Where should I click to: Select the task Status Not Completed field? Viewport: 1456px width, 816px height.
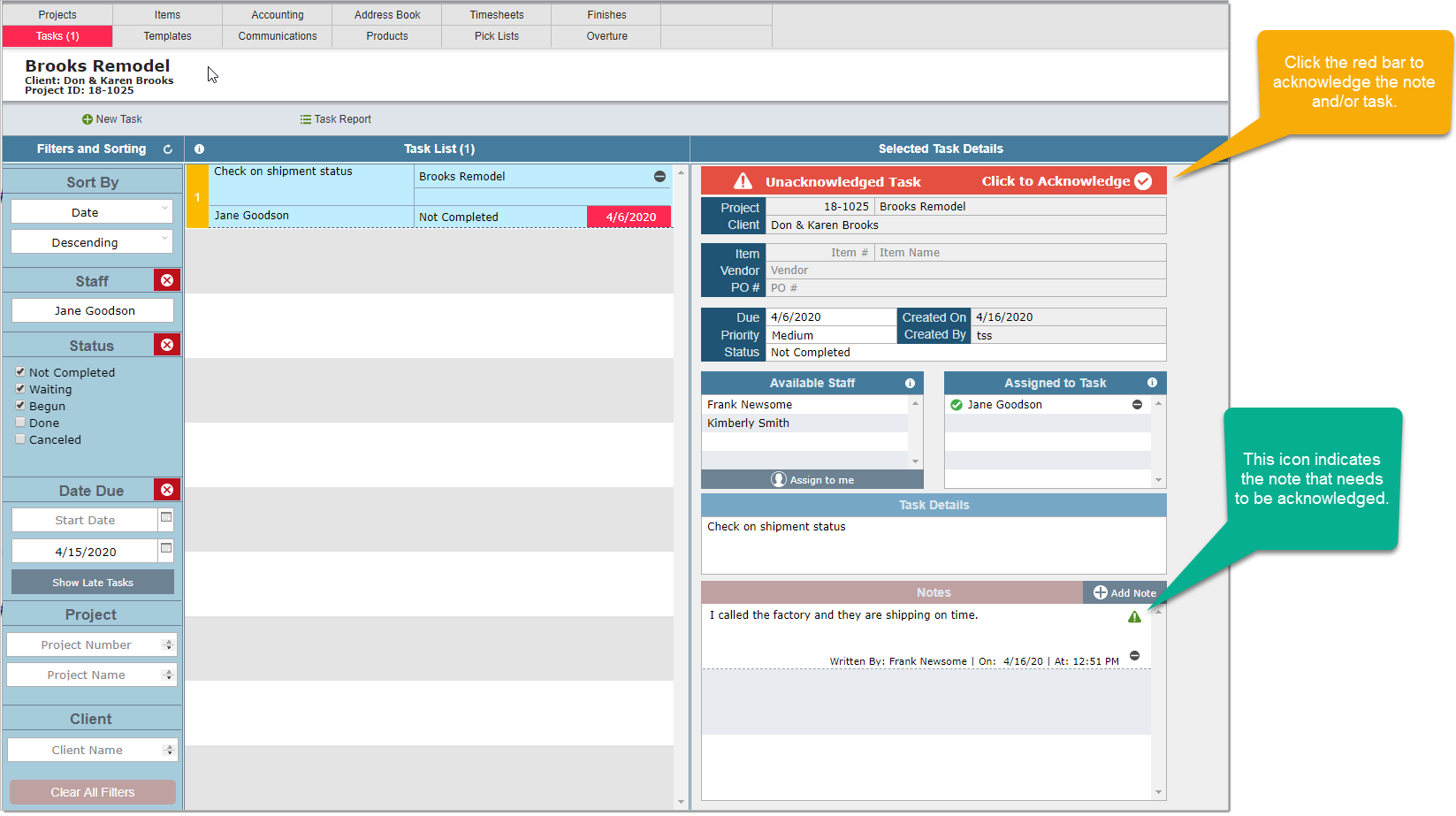click(x=965, y=352)
